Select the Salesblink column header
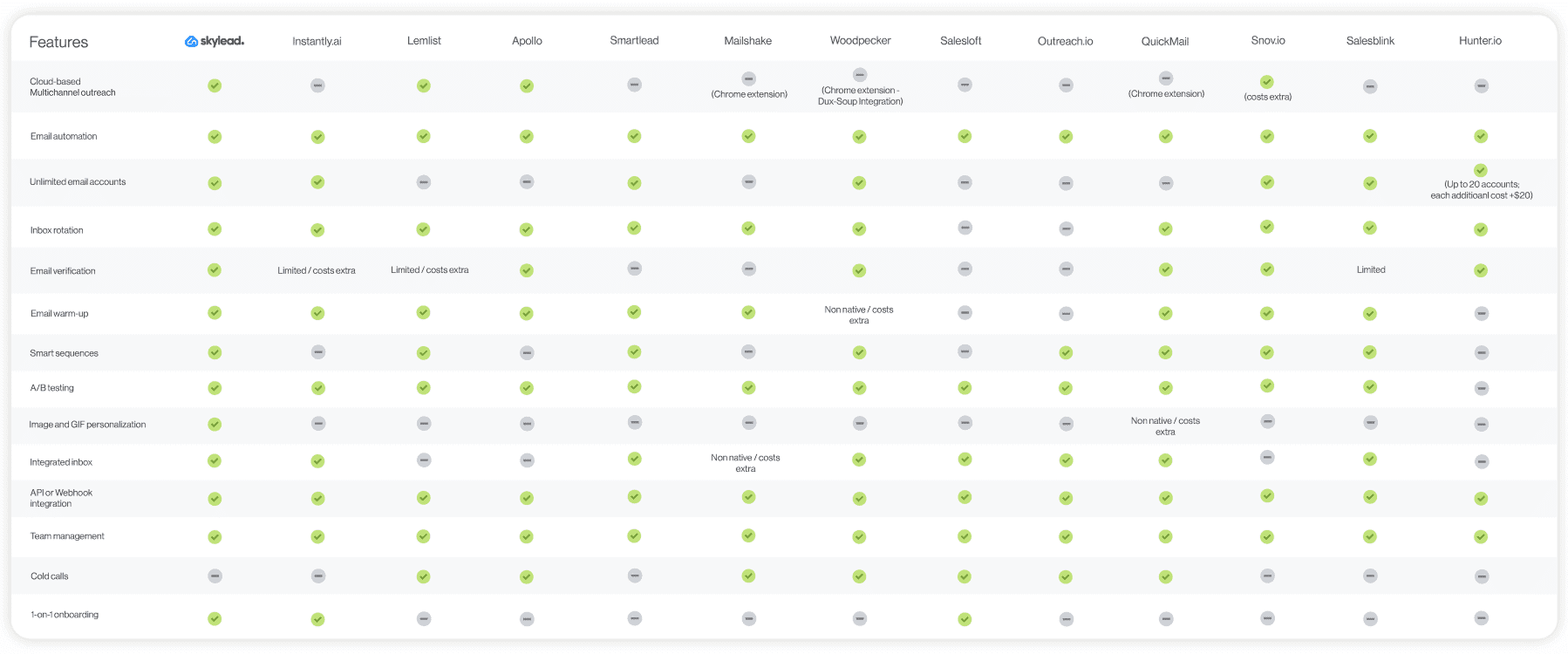1568x654 pixels. coord(1370,41)
